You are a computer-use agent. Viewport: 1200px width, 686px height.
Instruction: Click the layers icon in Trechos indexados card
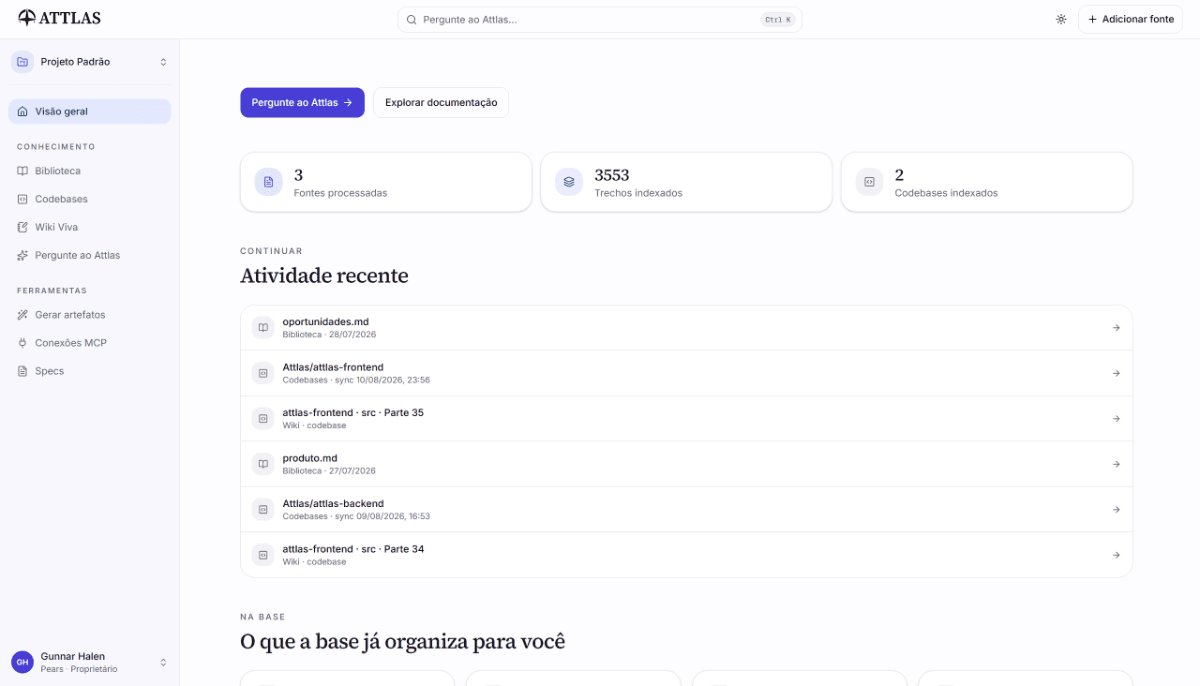click(x=569, y=182)
